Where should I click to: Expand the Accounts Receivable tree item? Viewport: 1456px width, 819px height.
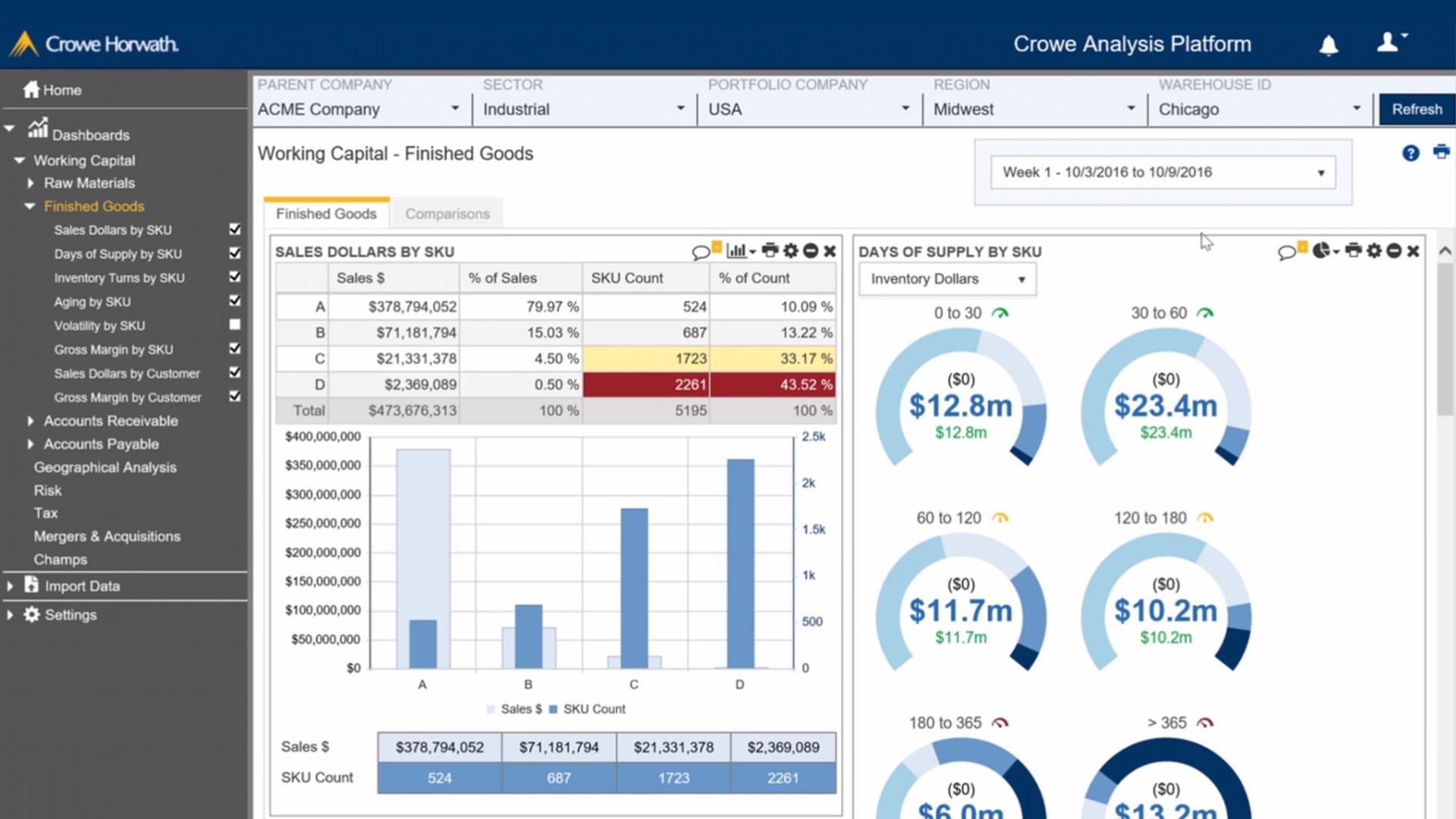pyautogui.click(x=30, y=421)
